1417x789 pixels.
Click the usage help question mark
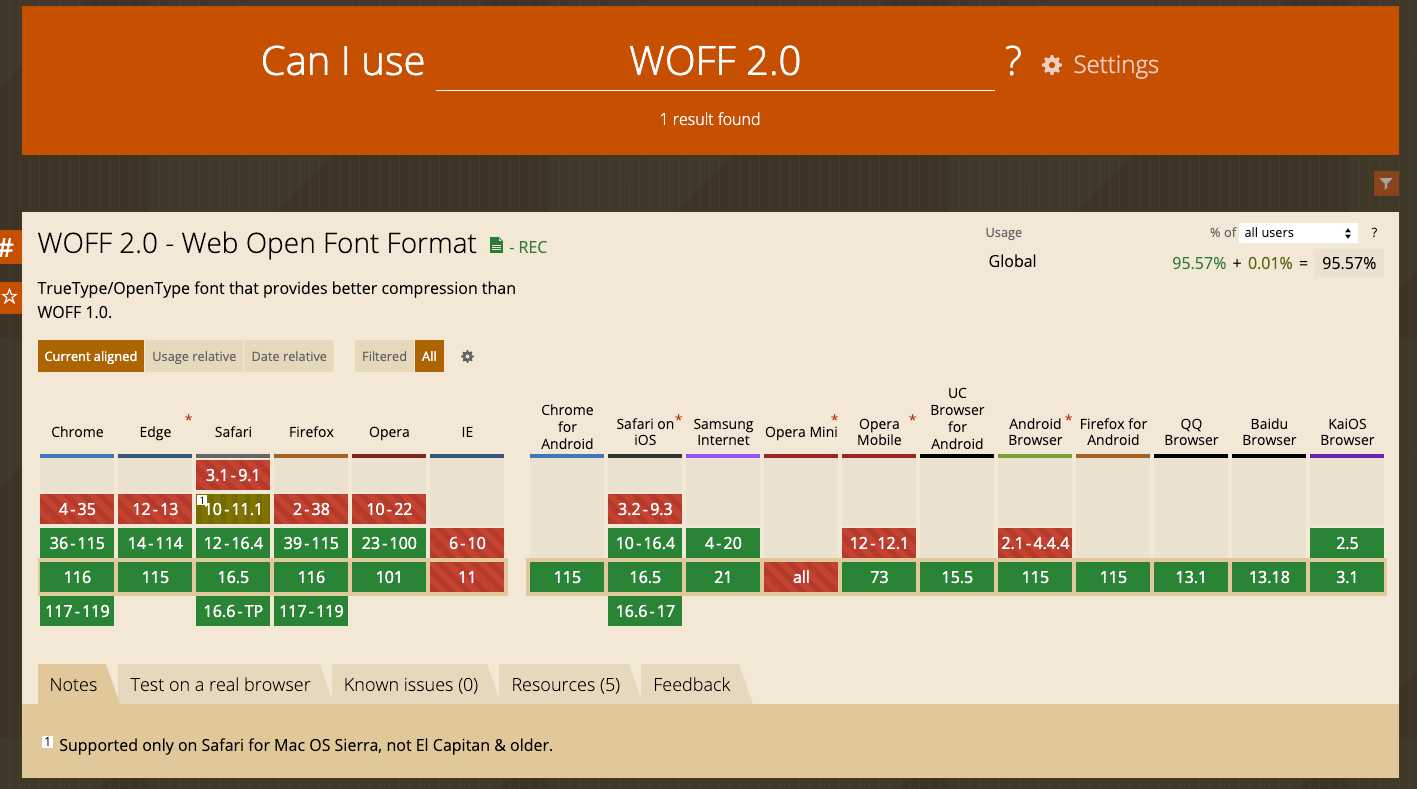click(1374, 232)
